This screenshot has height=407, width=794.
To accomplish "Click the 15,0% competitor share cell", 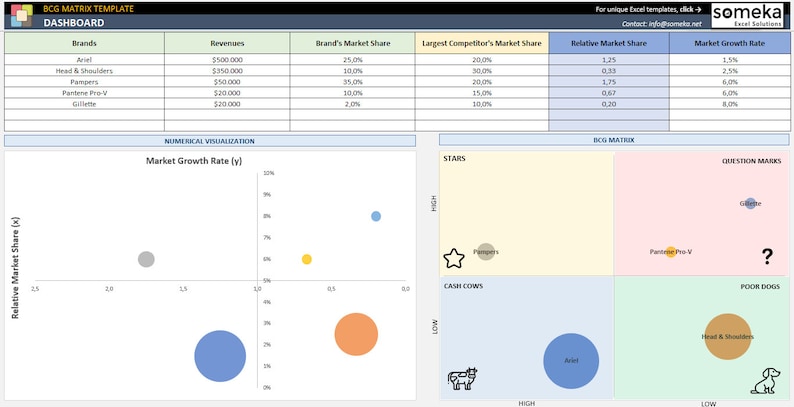I will point(482,93).
